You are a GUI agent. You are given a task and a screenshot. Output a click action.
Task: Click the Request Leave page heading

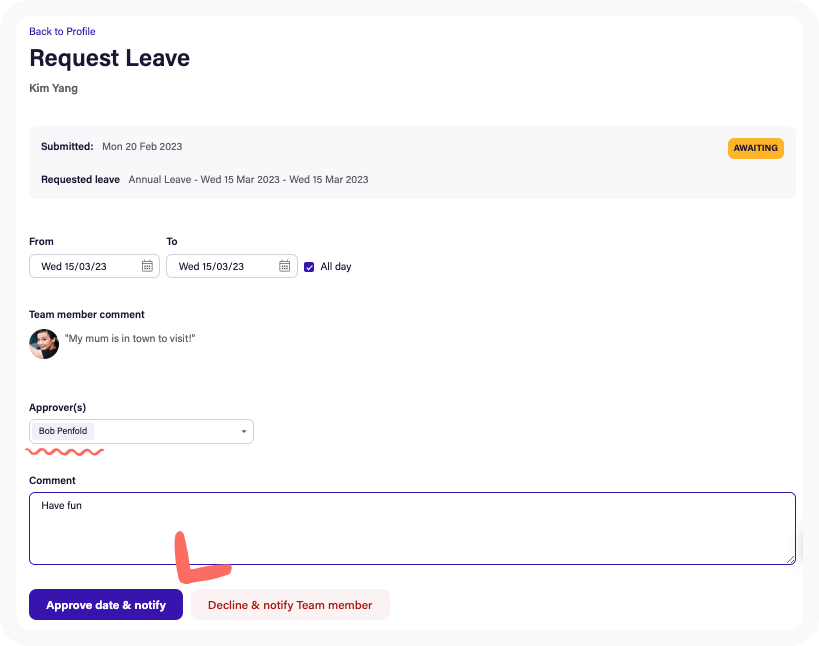(x=109, y=58)
